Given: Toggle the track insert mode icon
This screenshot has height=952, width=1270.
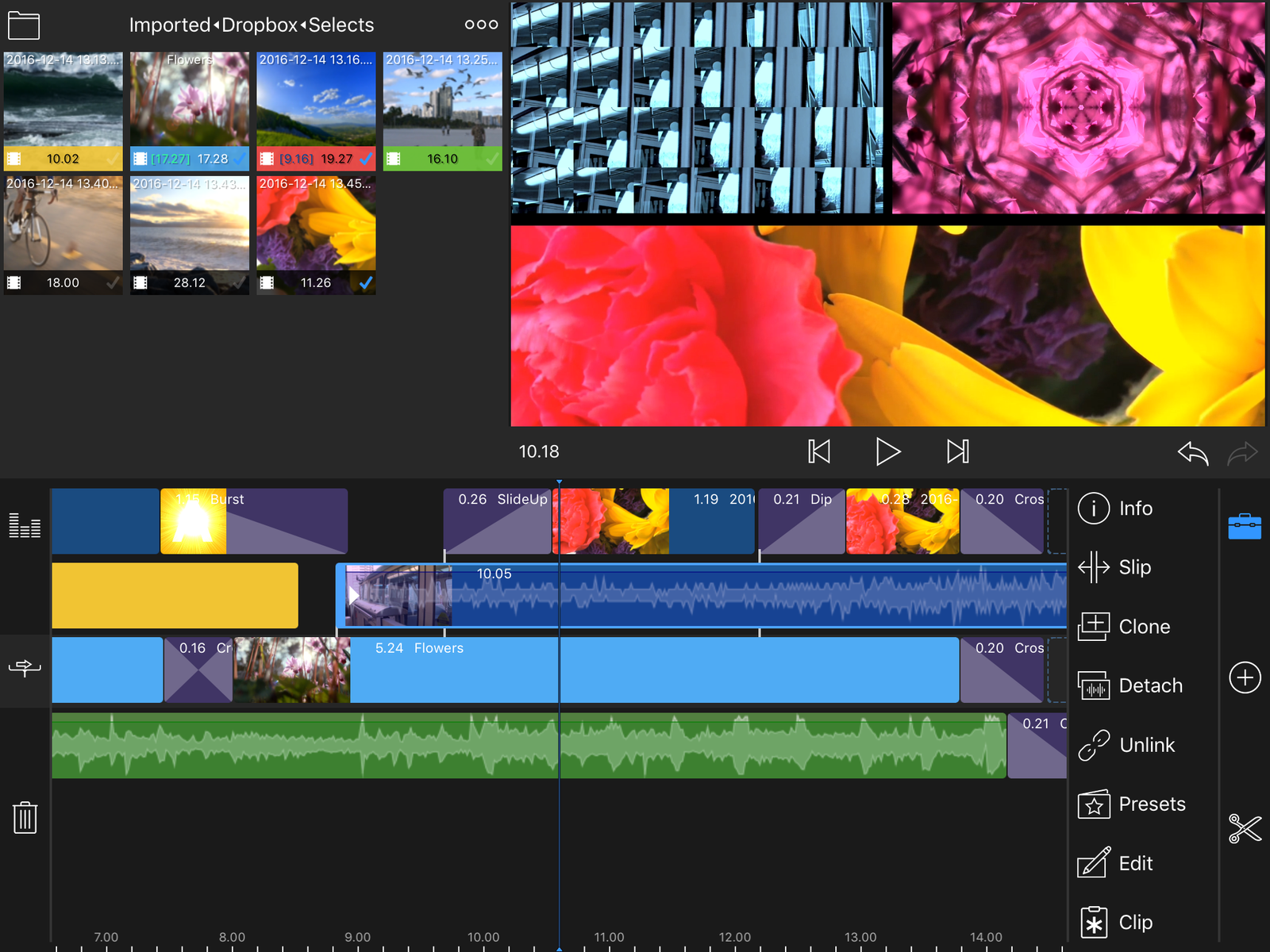Looking at the screenshot, I should tap(25, 668).
